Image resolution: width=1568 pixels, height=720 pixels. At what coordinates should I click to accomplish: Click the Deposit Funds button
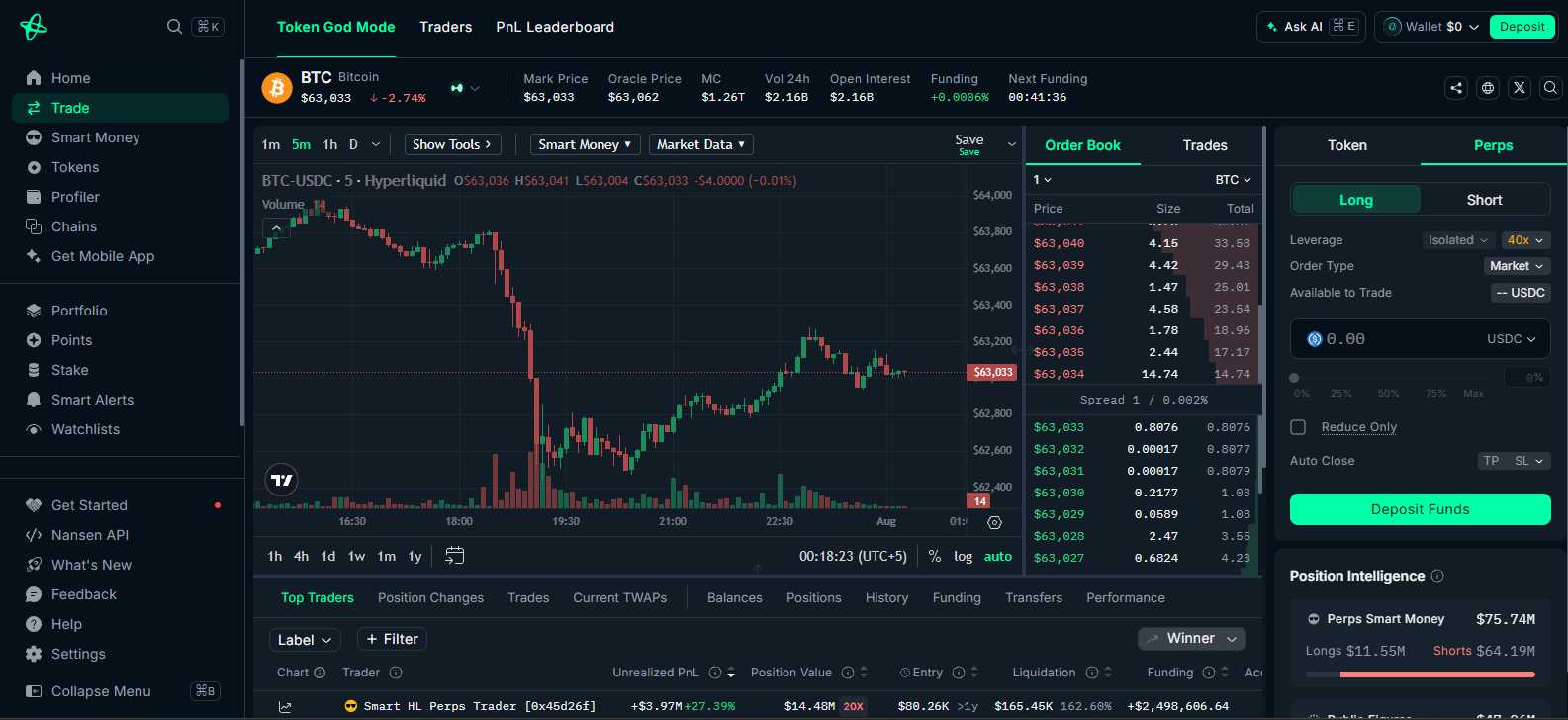pos(1420,509)
